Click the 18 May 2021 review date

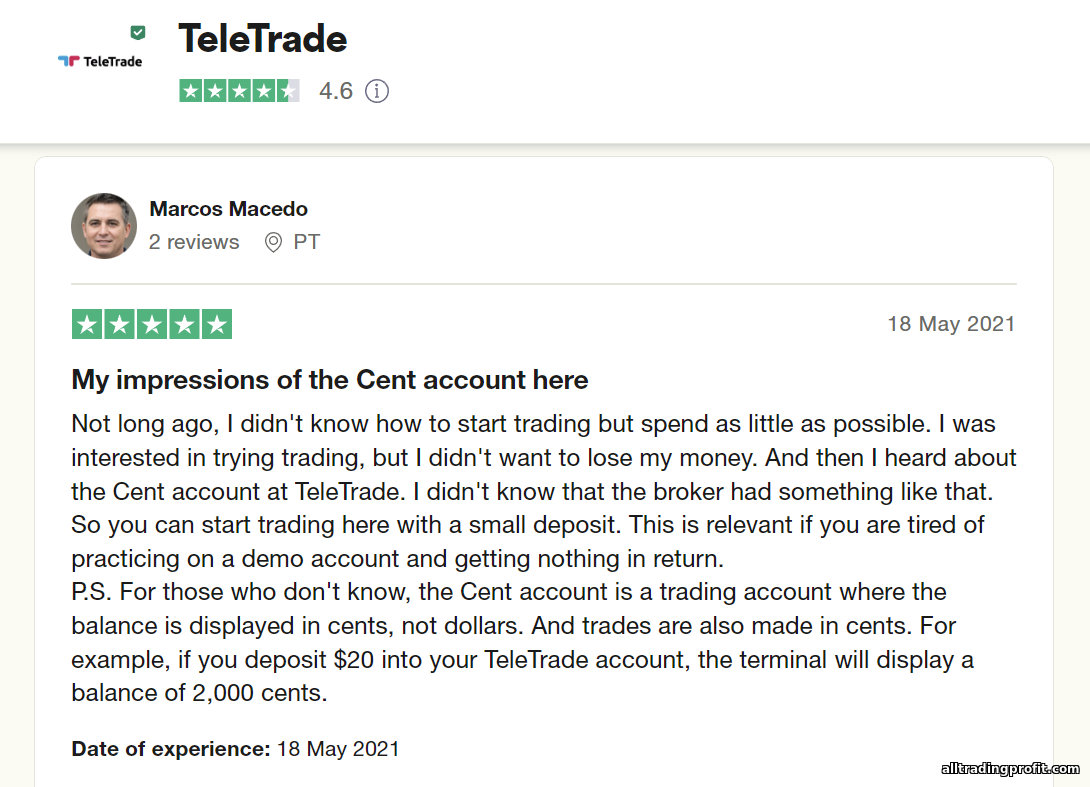[951, 324]
